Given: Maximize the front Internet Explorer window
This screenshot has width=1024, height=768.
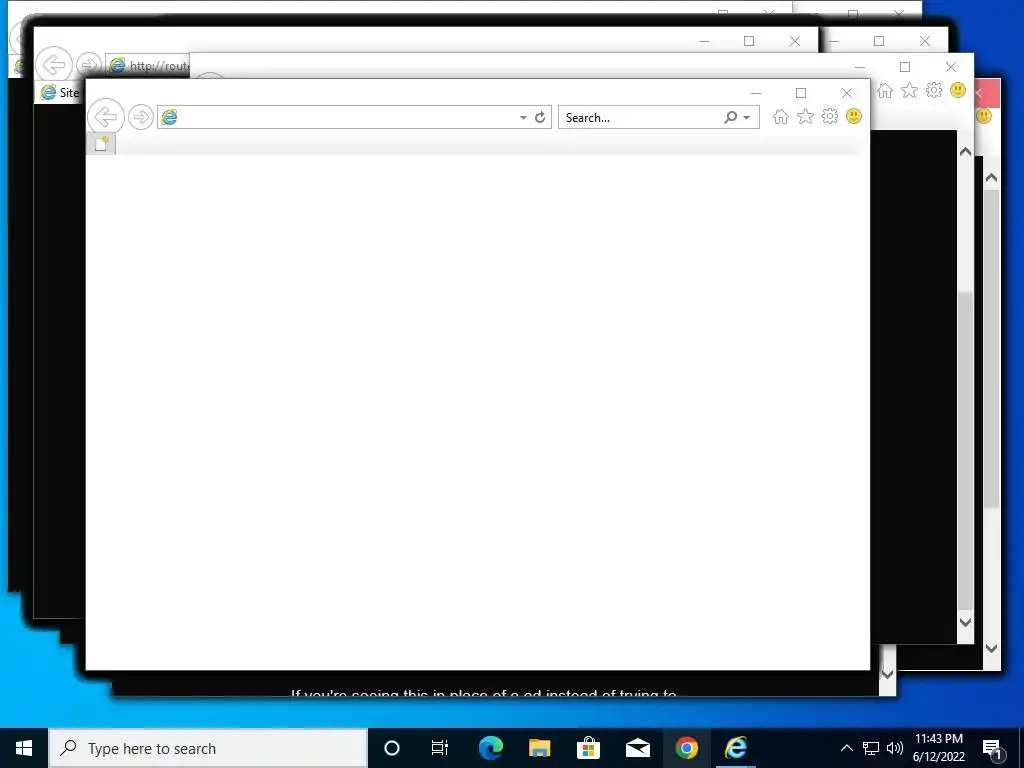Looking at the screenshot, I should 801,93.
